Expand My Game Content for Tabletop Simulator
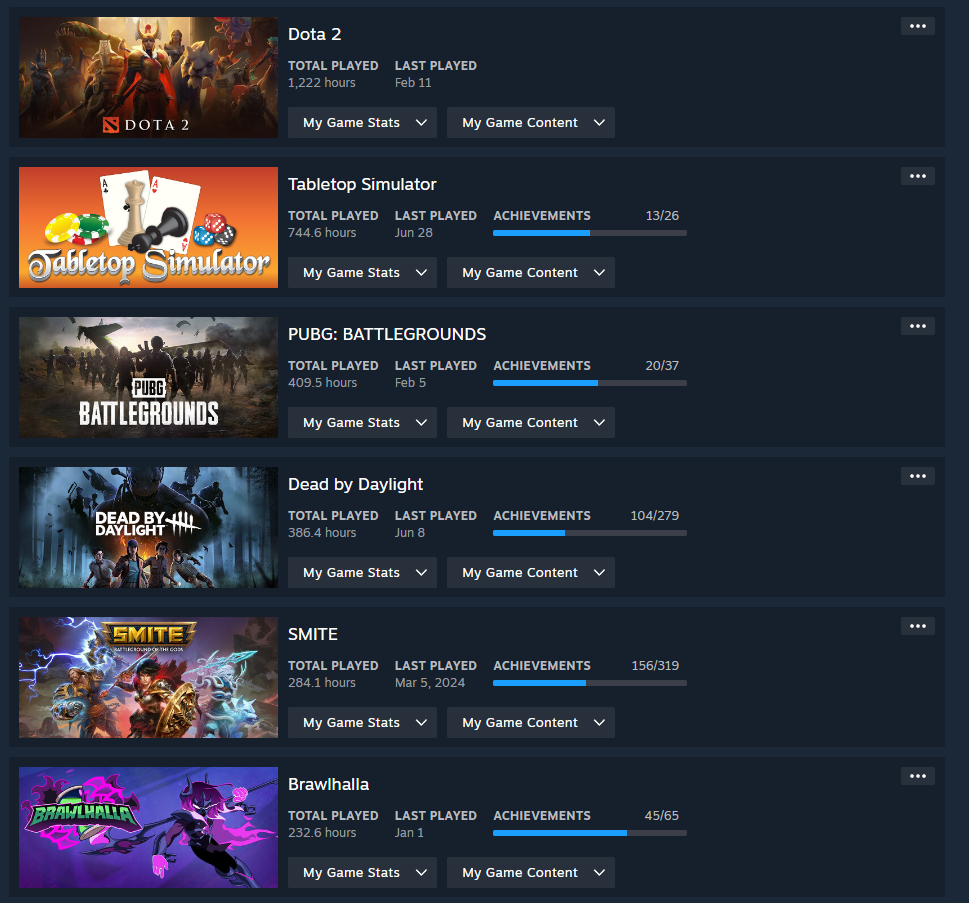The width and height of the screenshot is (969, 903). pos(531,273)
